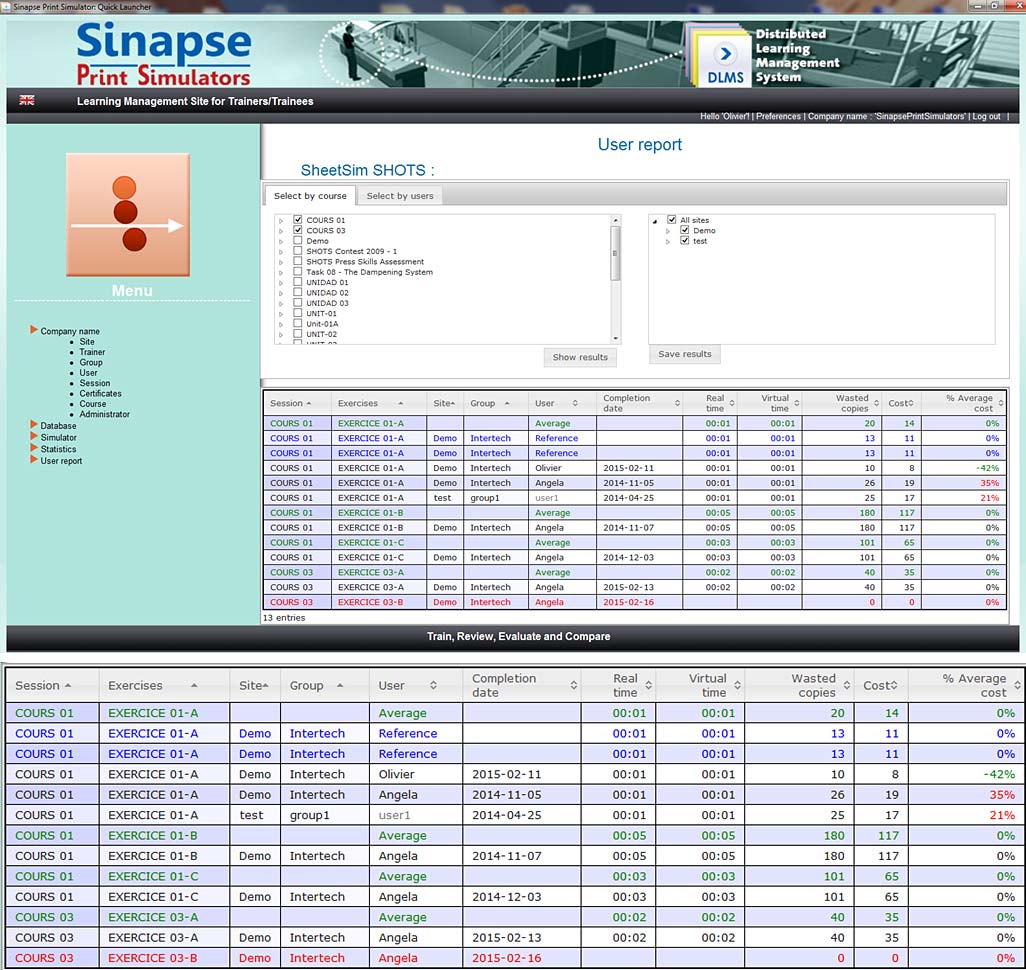Screen dimensions: 1026x970
Task: Click the Save results button
Action: (684, 354)
